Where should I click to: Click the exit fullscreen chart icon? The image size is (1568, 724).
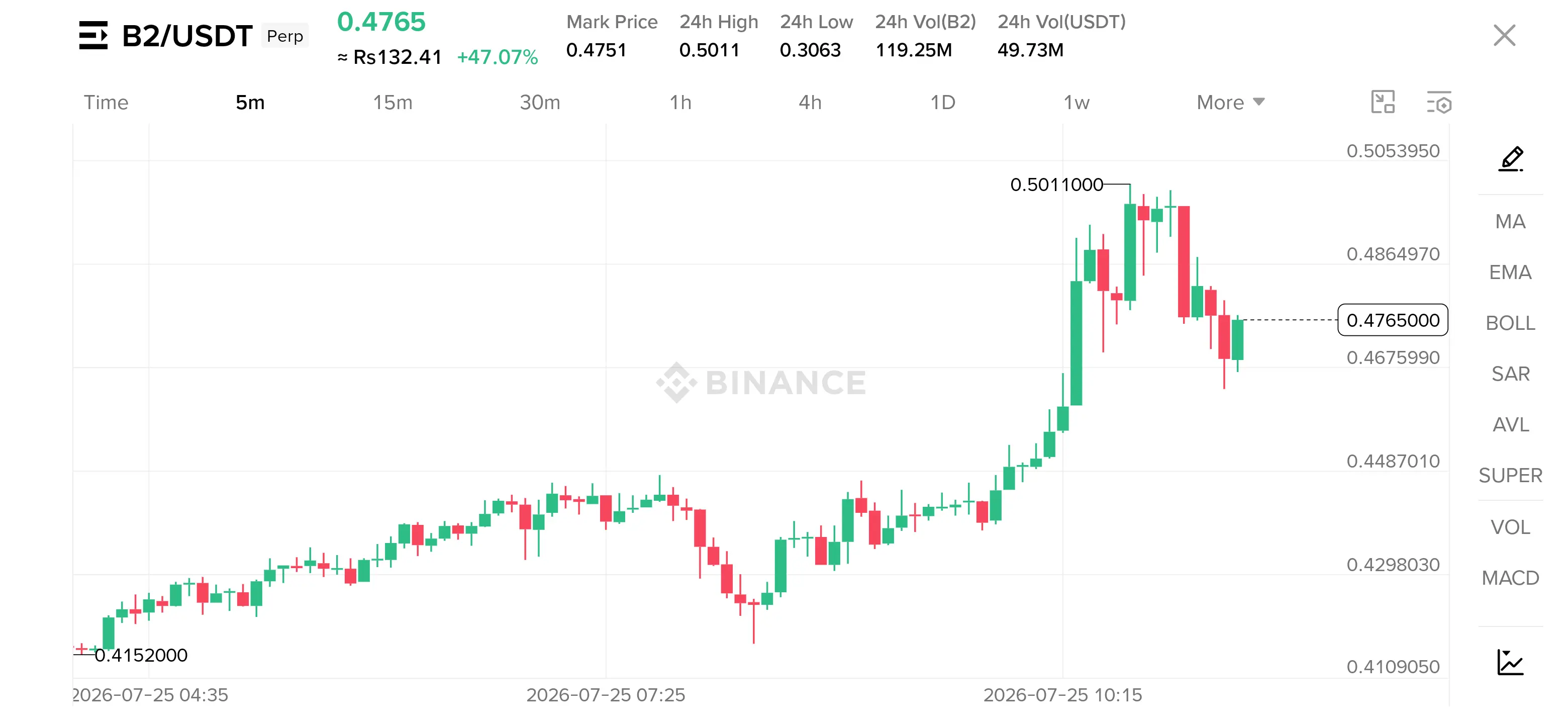point(1383,102)
